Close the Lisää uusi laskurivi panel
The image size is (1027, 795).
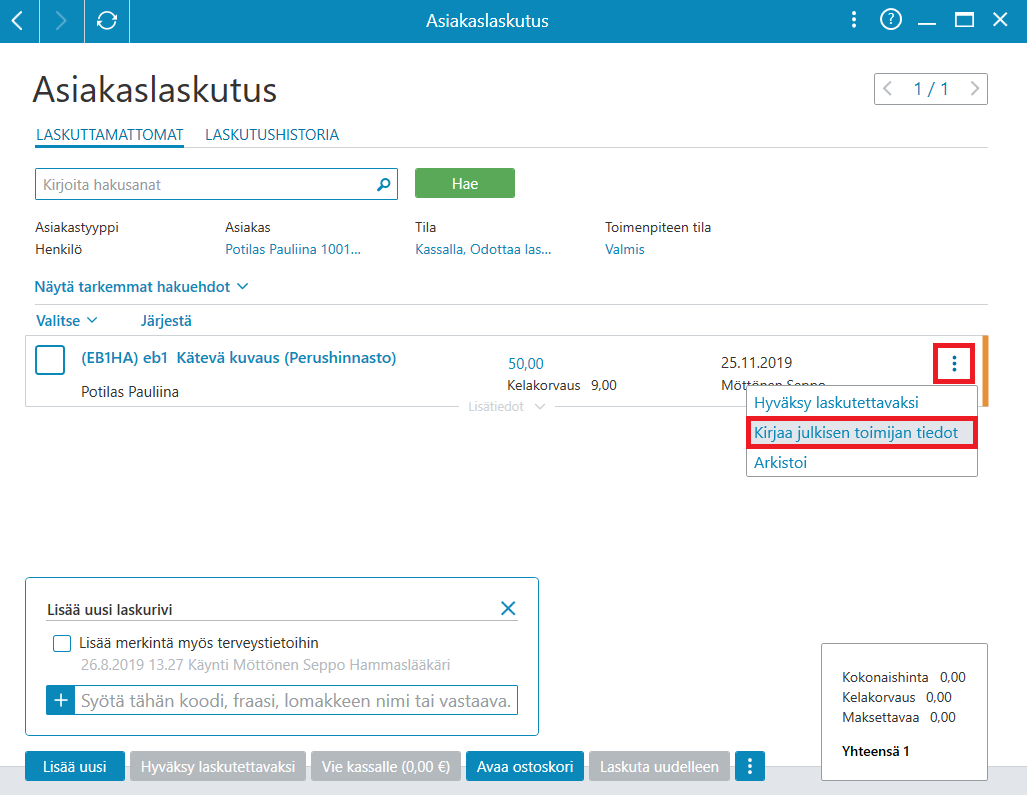pos(508,608)
